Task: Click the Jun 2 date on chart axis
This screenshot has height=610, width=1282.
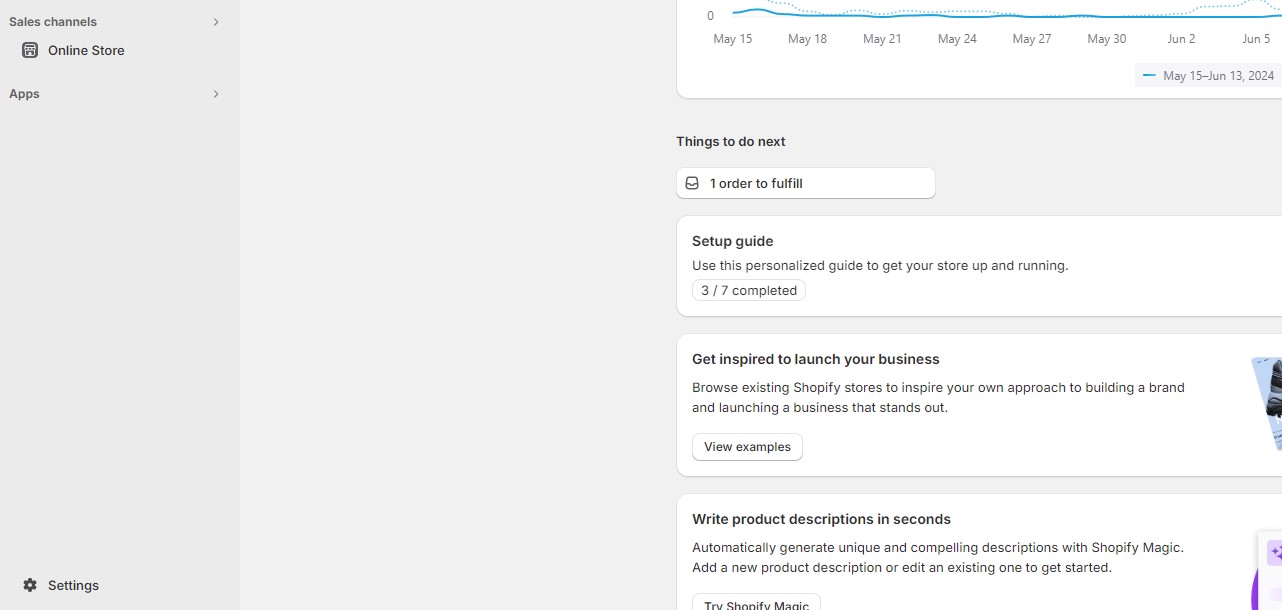Action: point(1181,39)
